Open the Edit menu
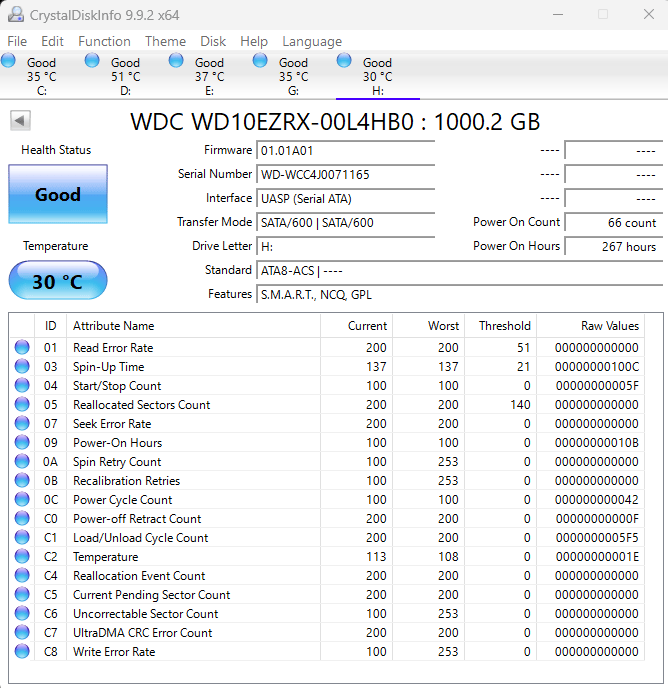This screenshot has height=688, width=668. click(x=52, y=41)
